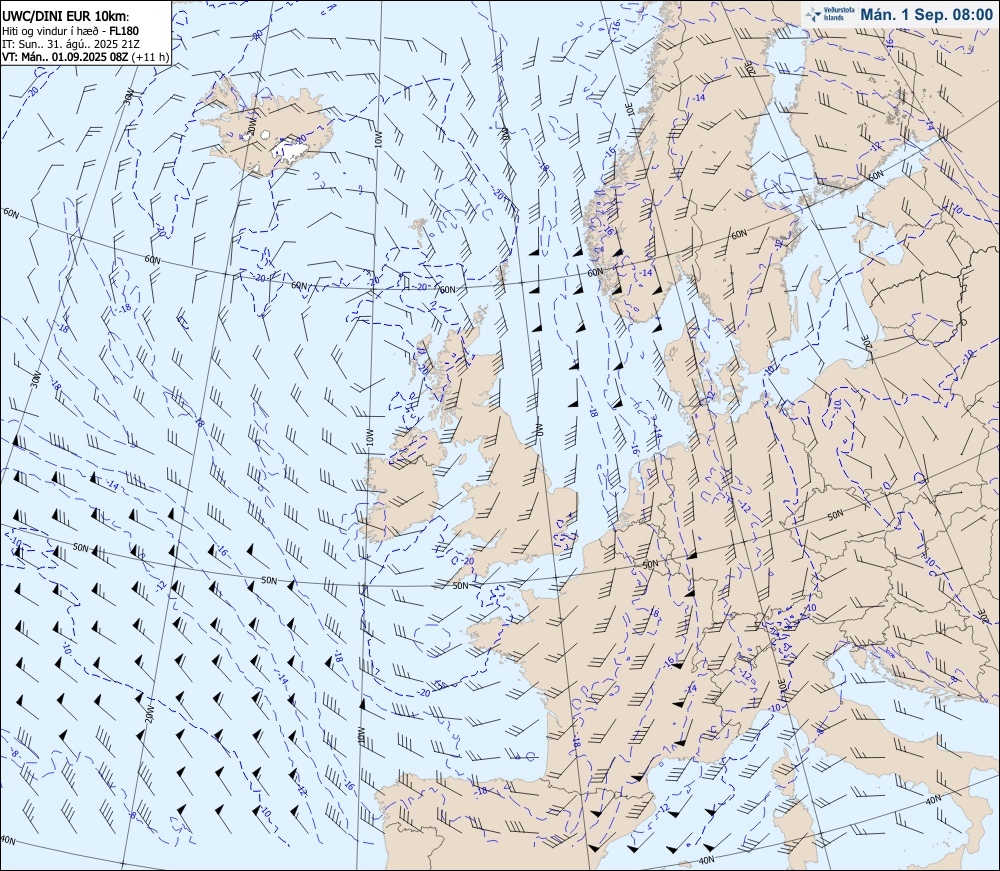This screenshot has width=1000, height=871.
Task: Click the '10E' longitude label off Norway's coast
Action: tap(629, 109)
